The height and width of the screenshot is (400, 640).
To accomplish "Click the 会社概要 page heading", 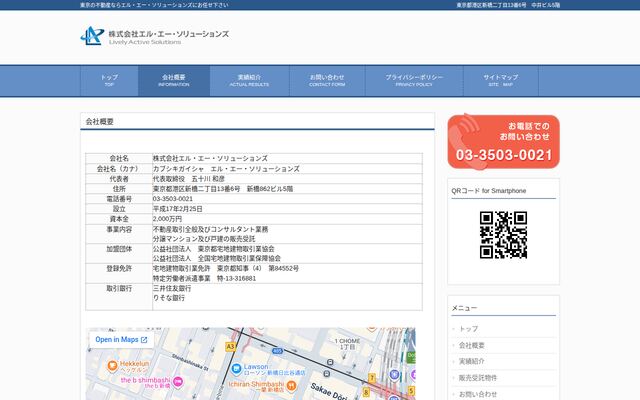I will [100, 122].
